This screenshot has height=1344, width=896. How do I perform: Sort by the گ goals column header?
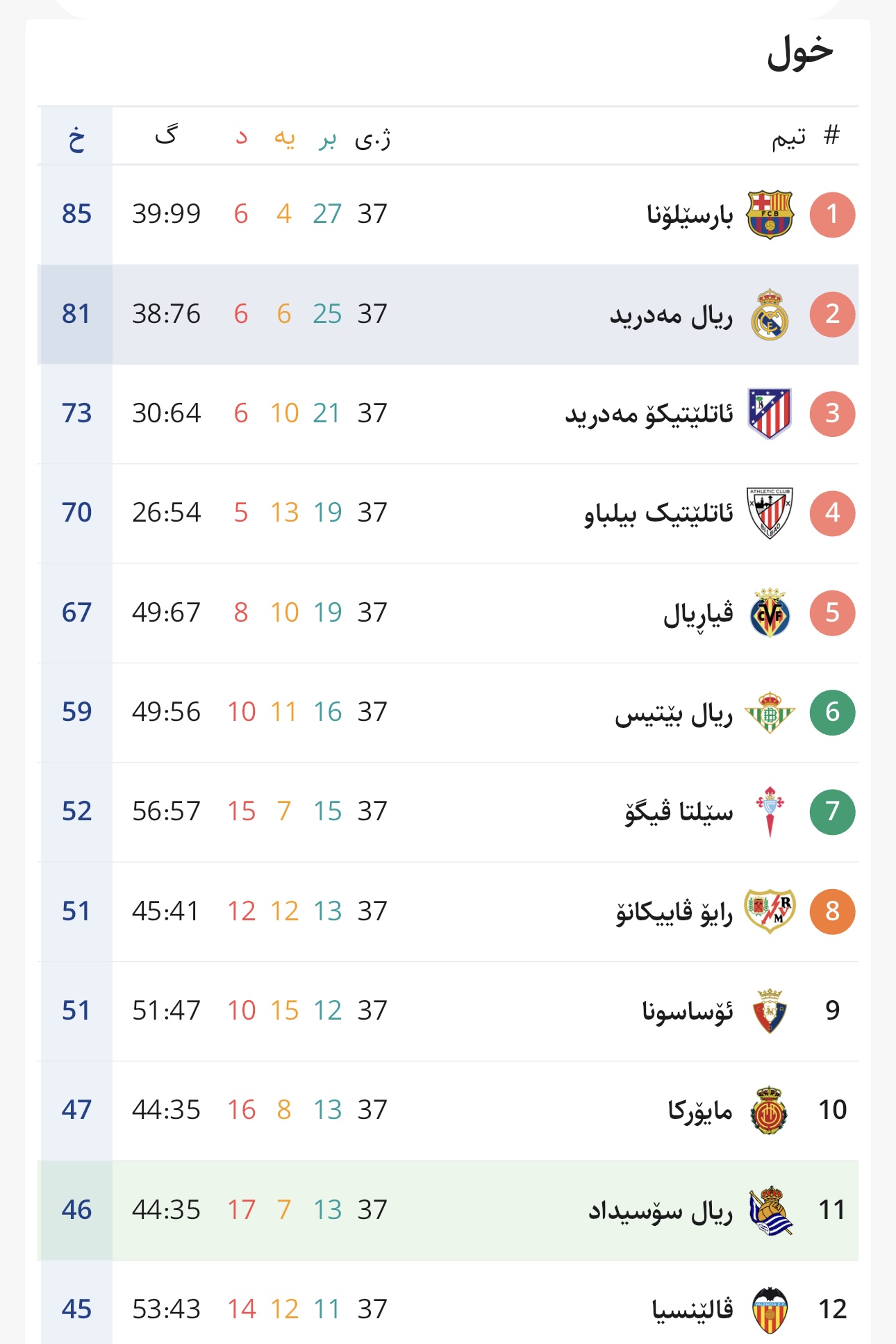click(166, 135)
